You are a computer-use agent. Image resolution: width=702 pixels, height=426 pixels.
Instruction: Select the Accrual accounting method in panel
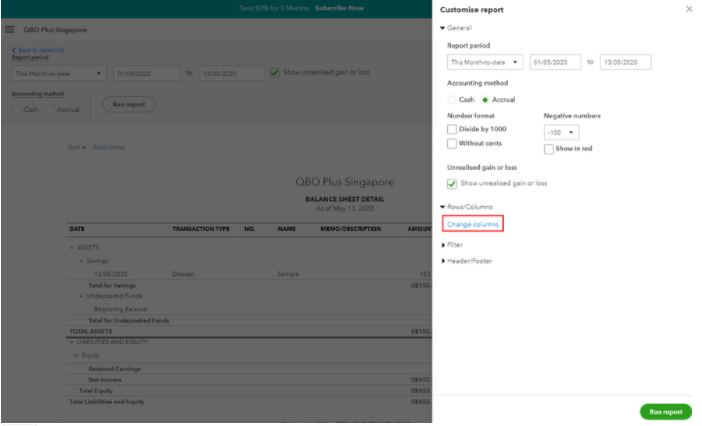pos(485,100)
